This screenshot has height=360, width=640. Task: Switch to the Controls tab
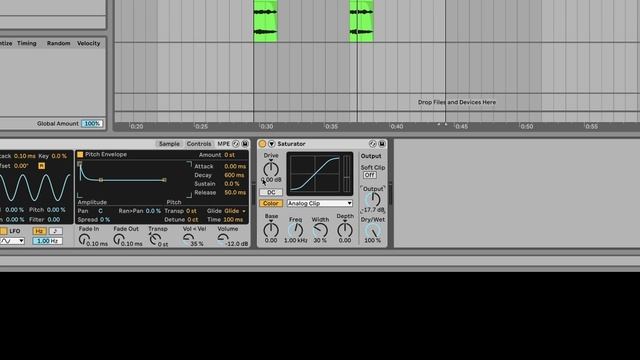tap(199, 144)
